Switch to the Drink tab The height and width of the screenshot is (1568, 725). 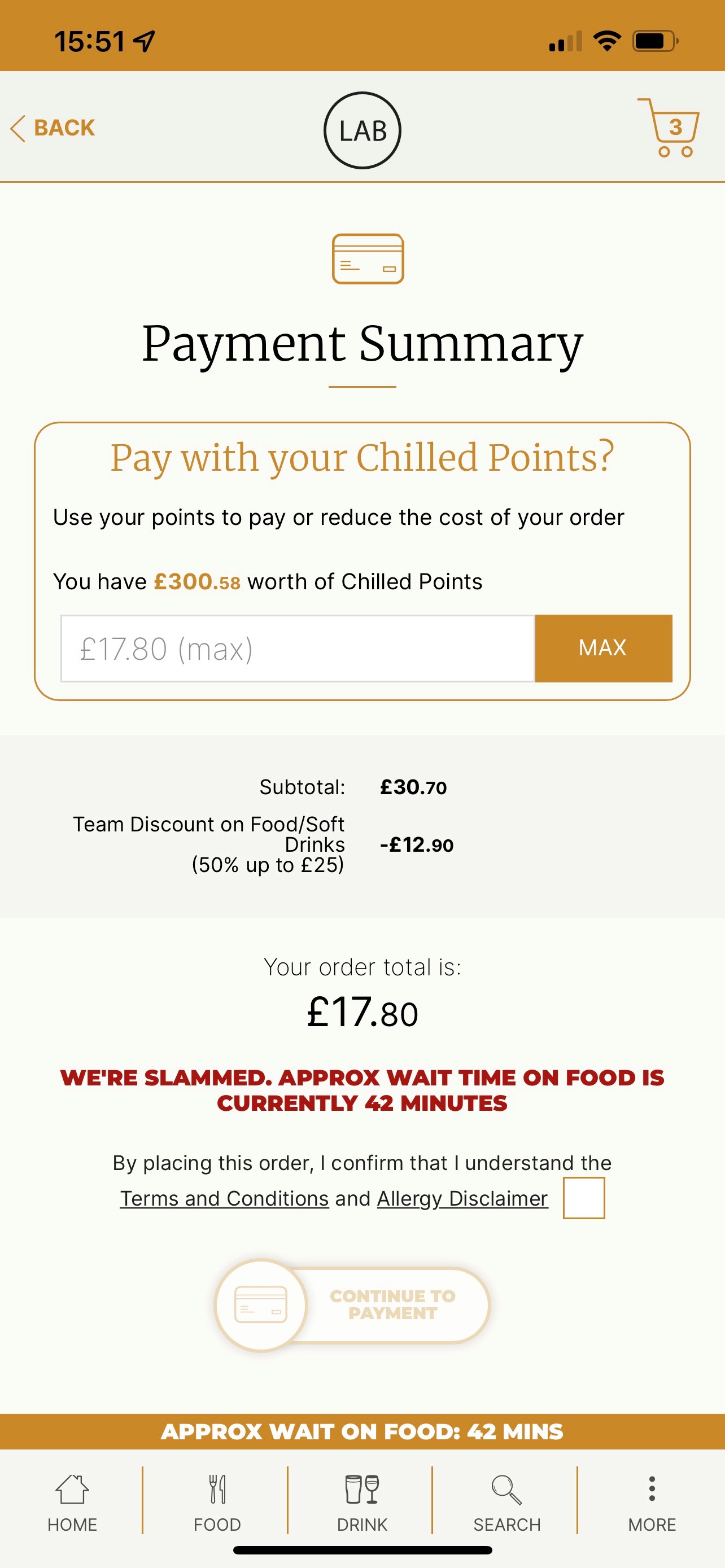coord(362,1490)
